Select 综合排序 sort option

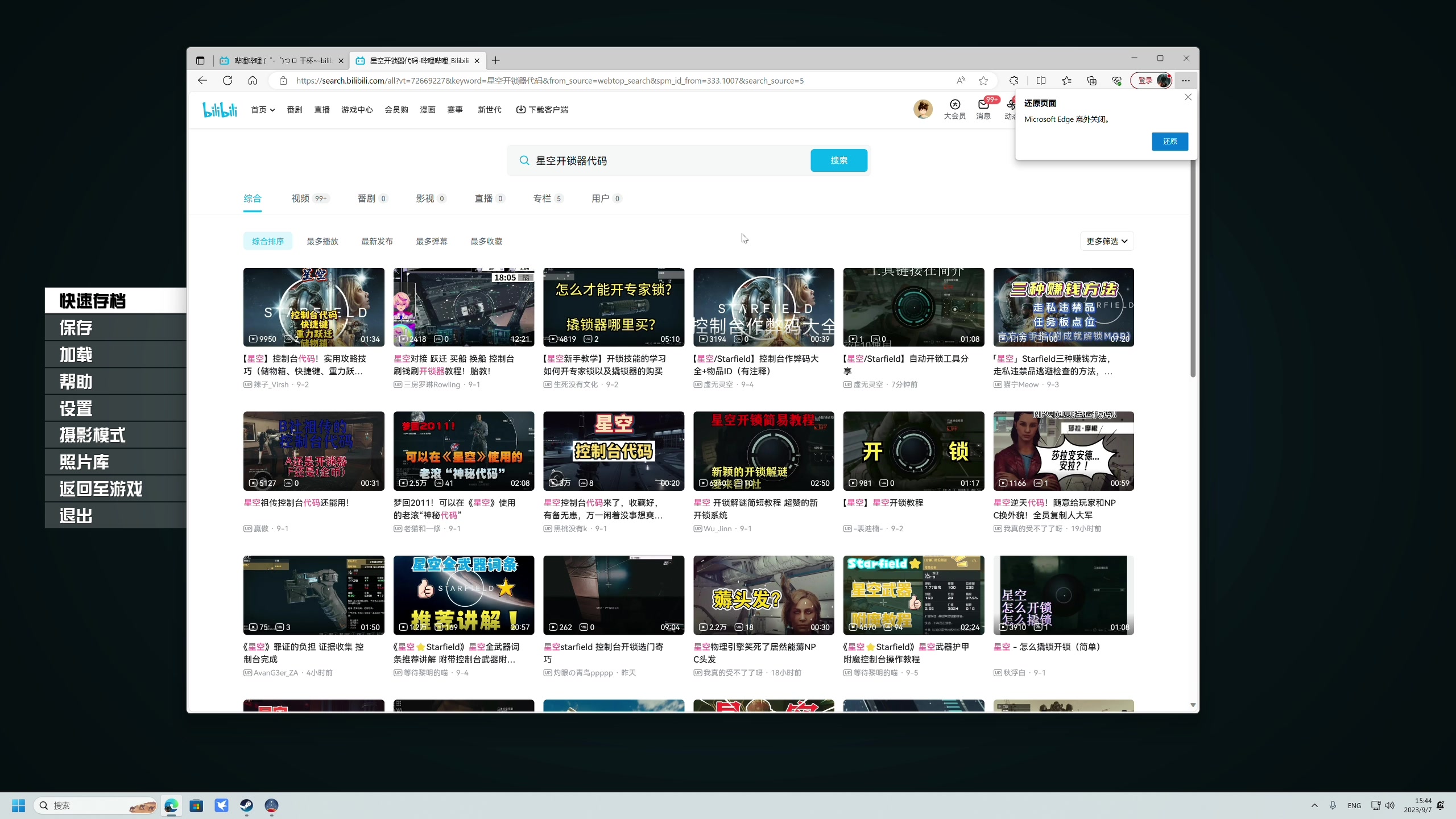(268, 241)
